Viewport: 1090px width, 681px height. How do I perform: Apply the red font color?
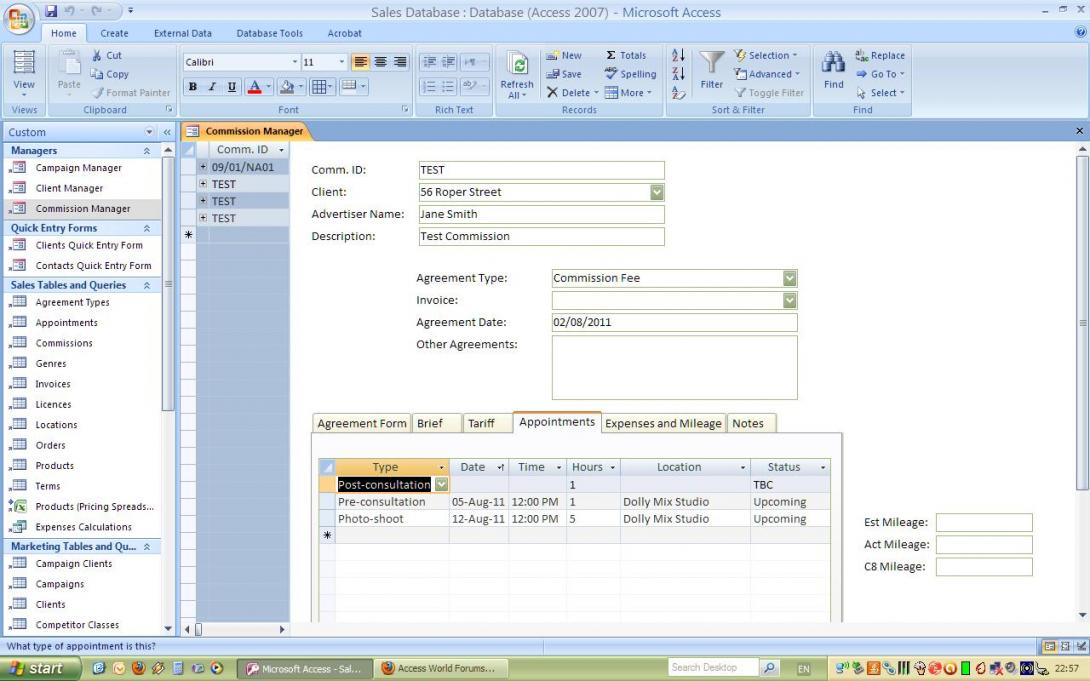click(254, 87)
